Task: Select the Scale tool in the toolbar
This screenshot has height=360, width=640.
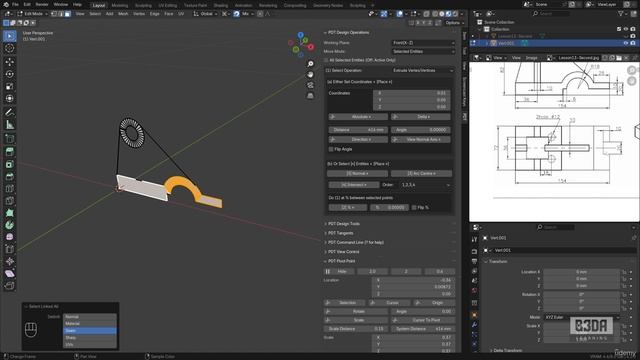Action: coord(9,86)
